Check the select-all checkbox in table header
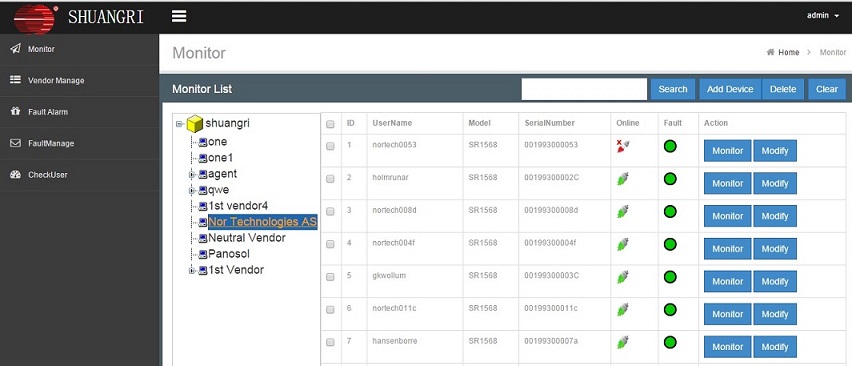This screenshot has width=852, height=366. pos(330,124)
